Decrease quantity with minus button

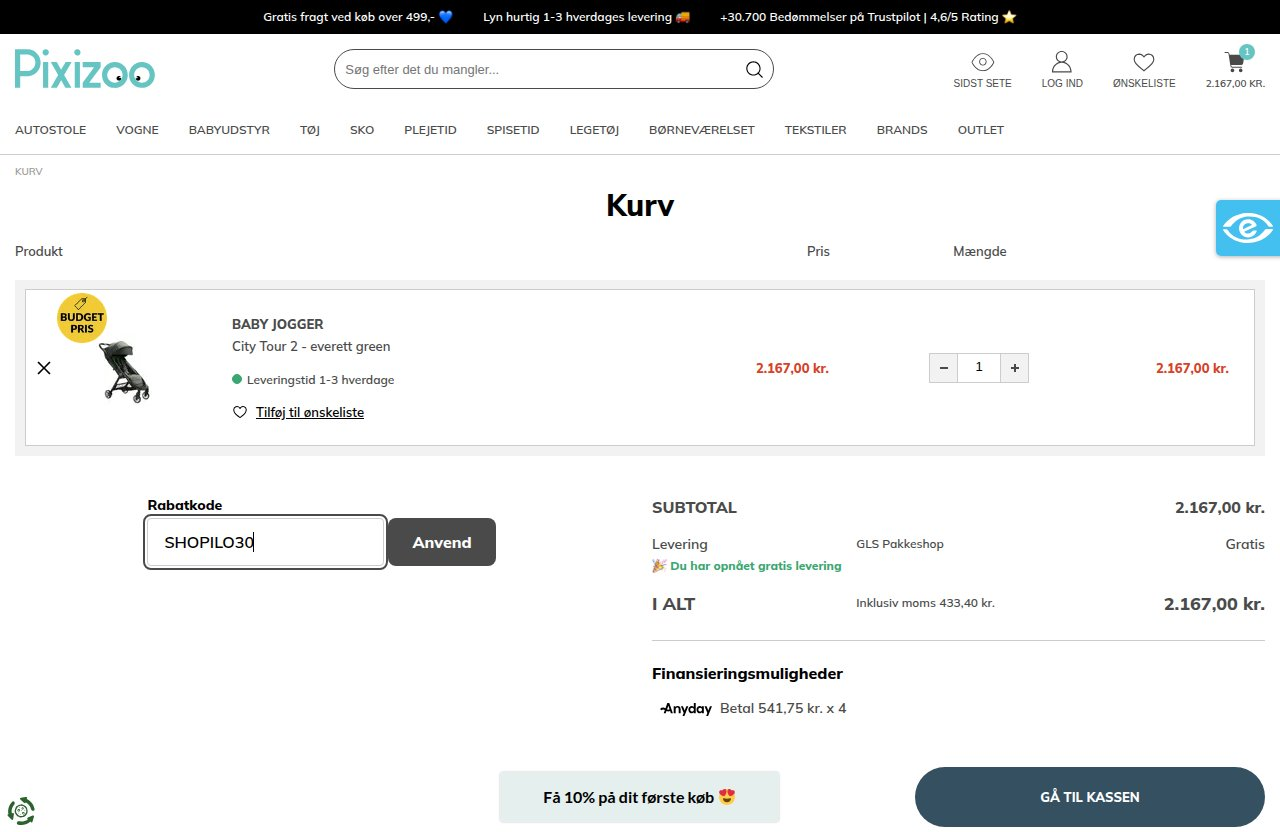tap(943, 368)
